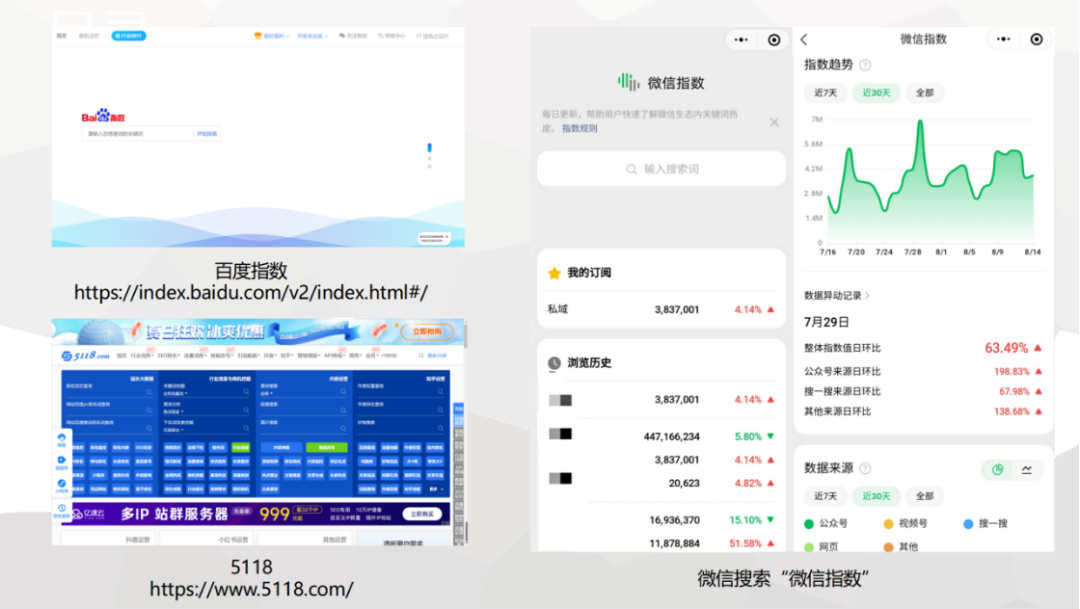This screenshot has width=1080, height=609.
Task: Open the 指数规则 link
Action: [x=579, y=128]
